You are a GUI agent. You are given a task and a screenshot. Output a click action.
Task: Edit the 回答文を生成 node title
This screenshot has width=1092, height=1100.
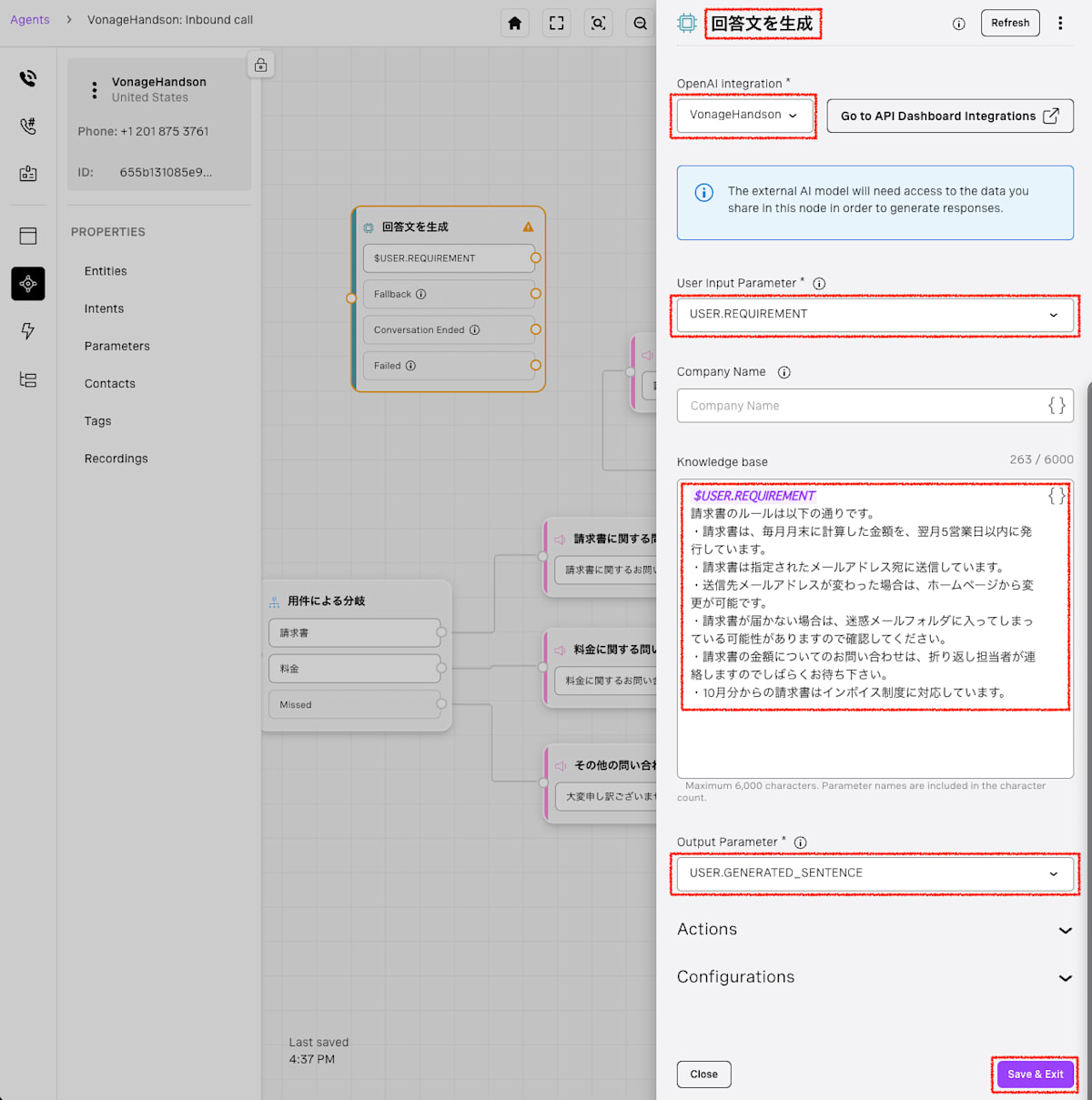tap(762, 24)
